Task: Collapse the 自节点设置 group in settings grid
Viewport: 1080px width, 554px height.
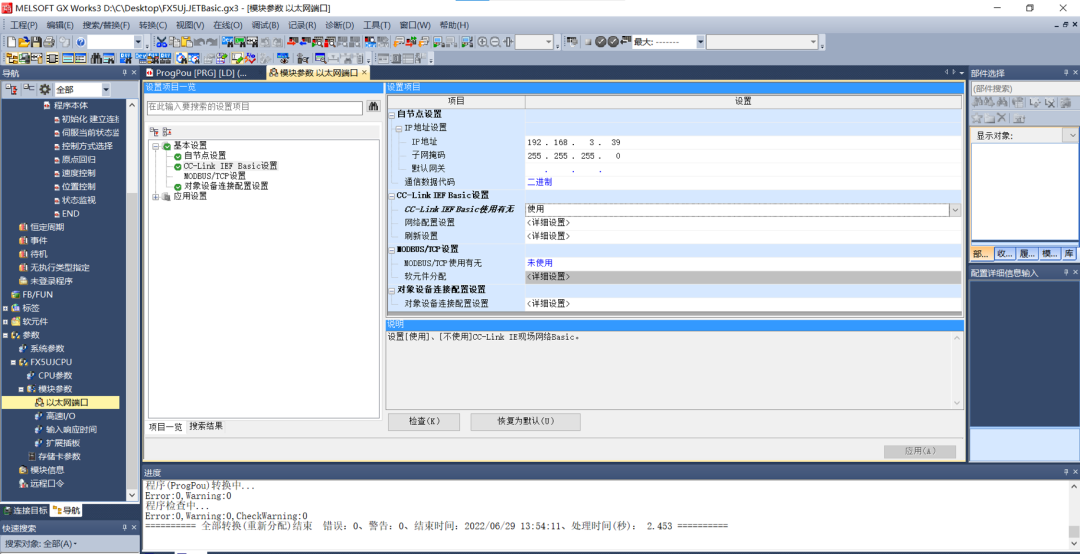Action: tap(392, 114)
